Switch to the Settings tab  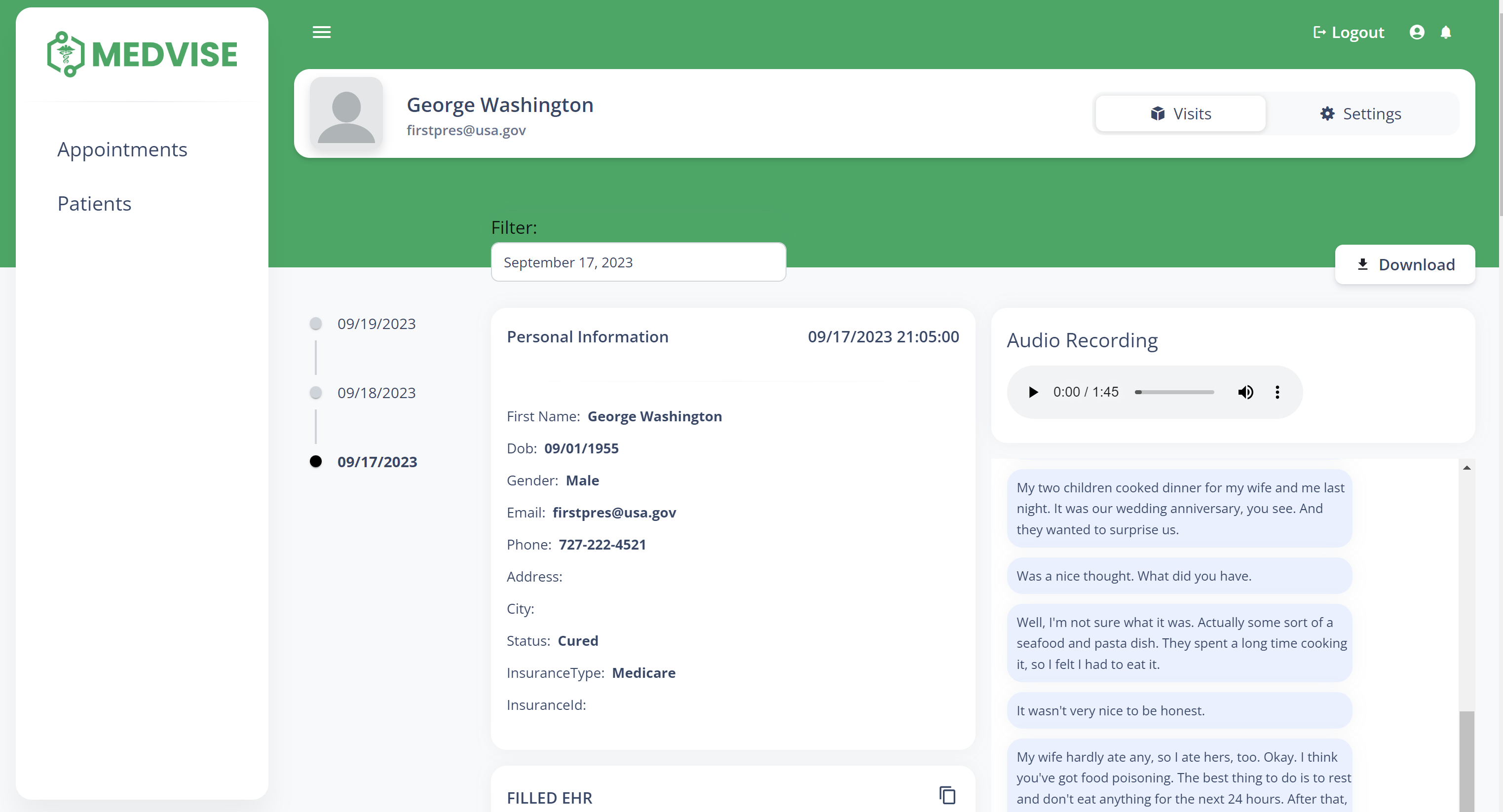[x=1360, y=113]
